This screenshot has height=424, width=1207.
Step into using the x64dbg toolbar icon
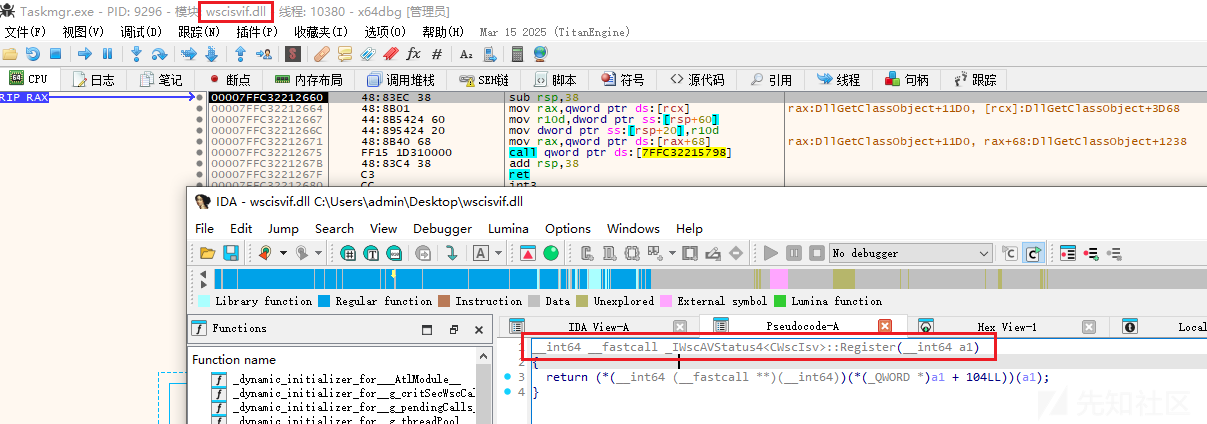point(137,54)
